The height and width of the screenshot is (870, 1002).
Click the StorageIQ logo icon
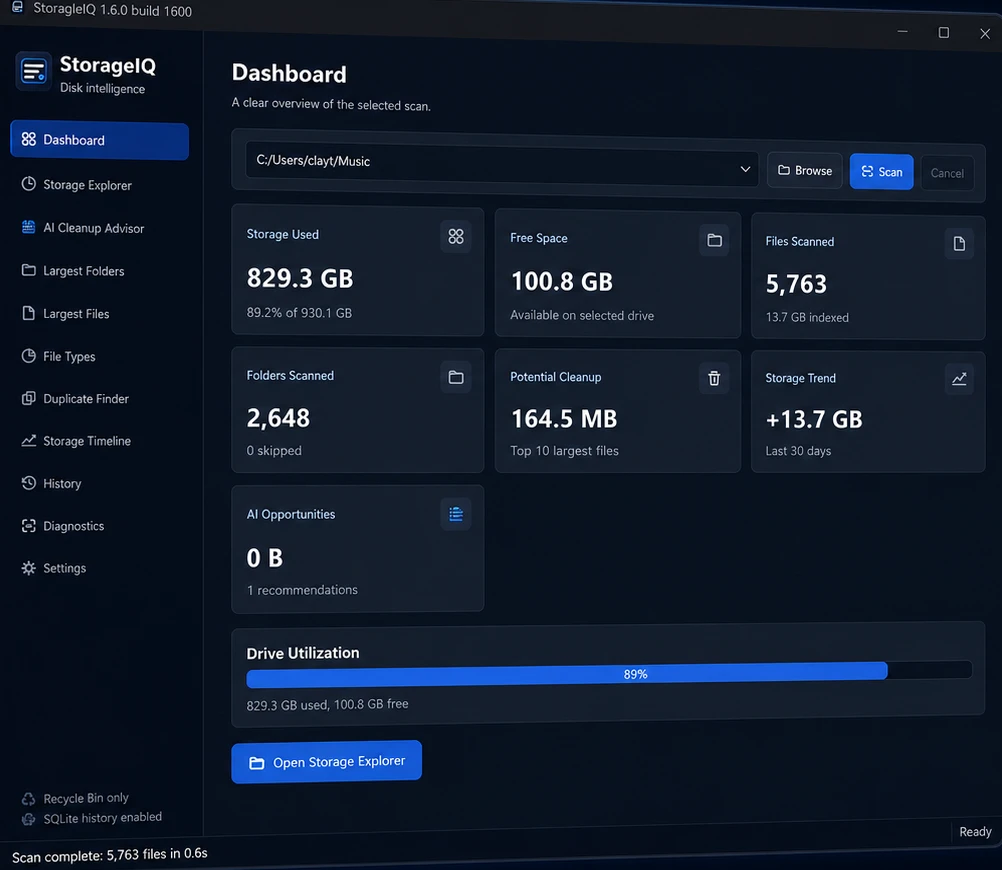pos(33,71)
